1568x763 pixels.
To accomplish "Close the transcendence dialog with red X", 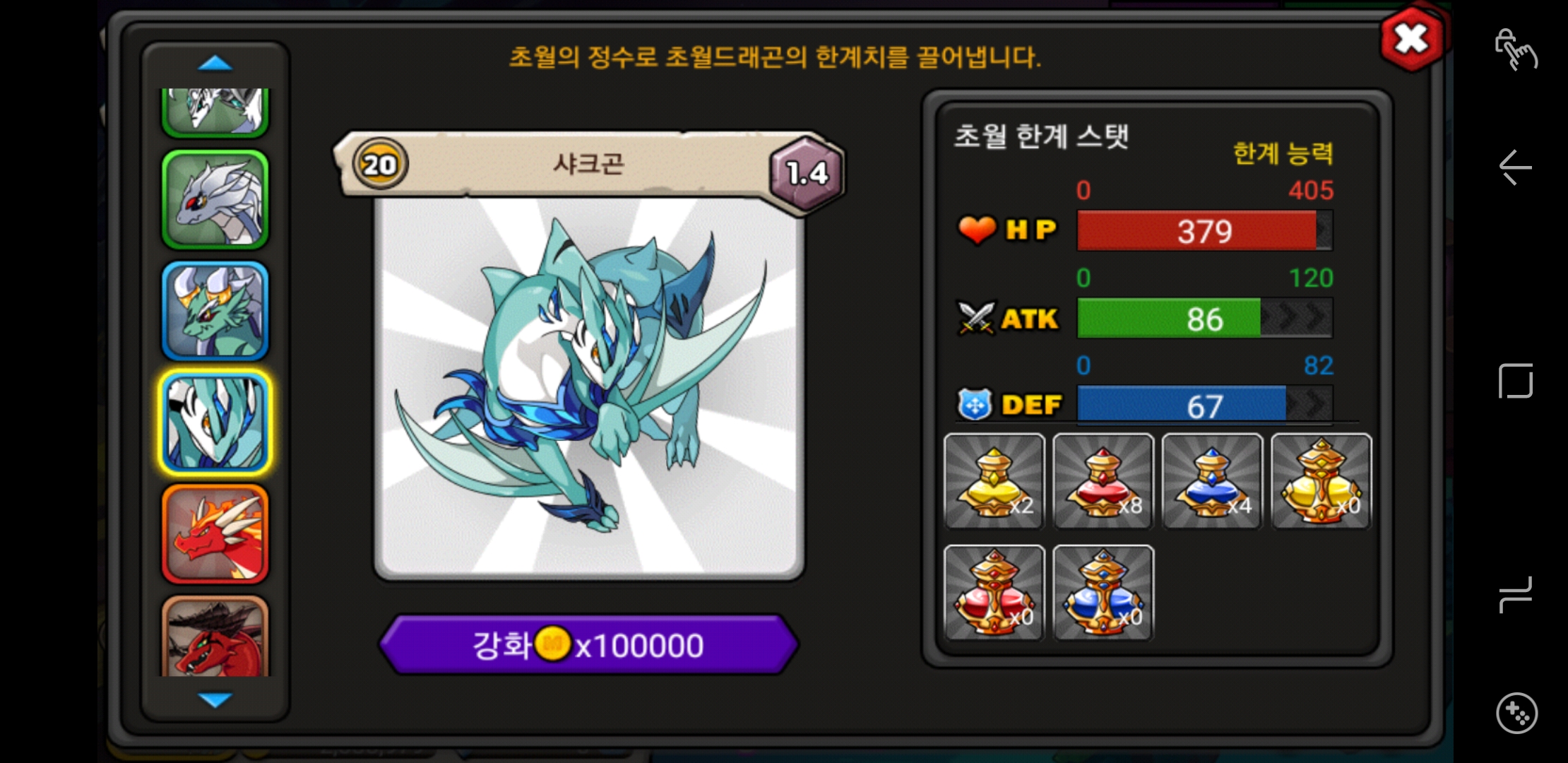I will click(1412, 39).
